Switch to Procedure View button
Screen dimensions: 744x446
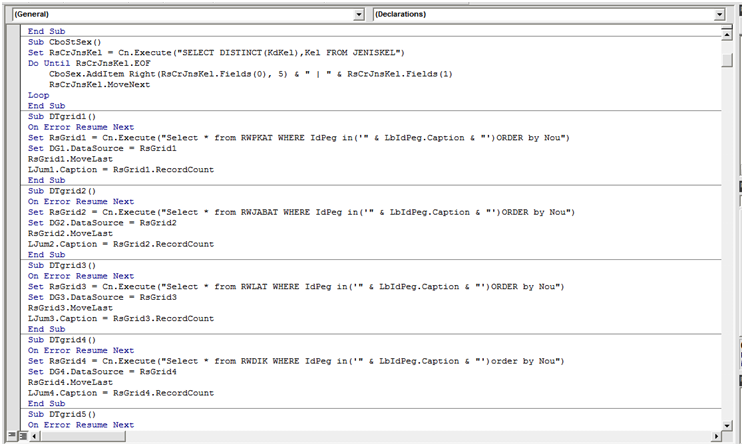click(11, 435)
